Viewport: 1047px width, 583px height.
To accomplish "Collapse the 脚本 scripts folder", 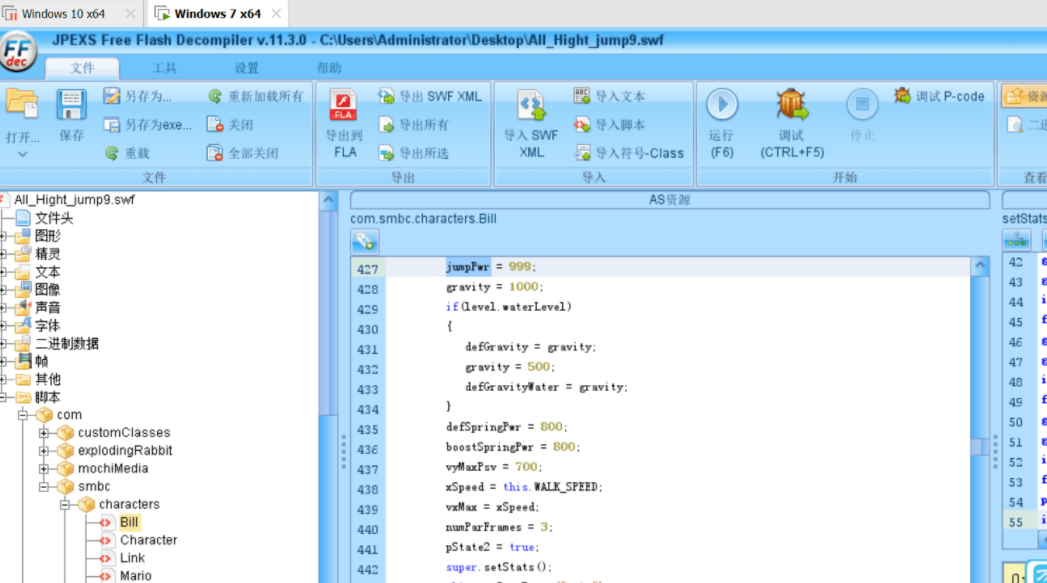I will (x=3, y=397).
